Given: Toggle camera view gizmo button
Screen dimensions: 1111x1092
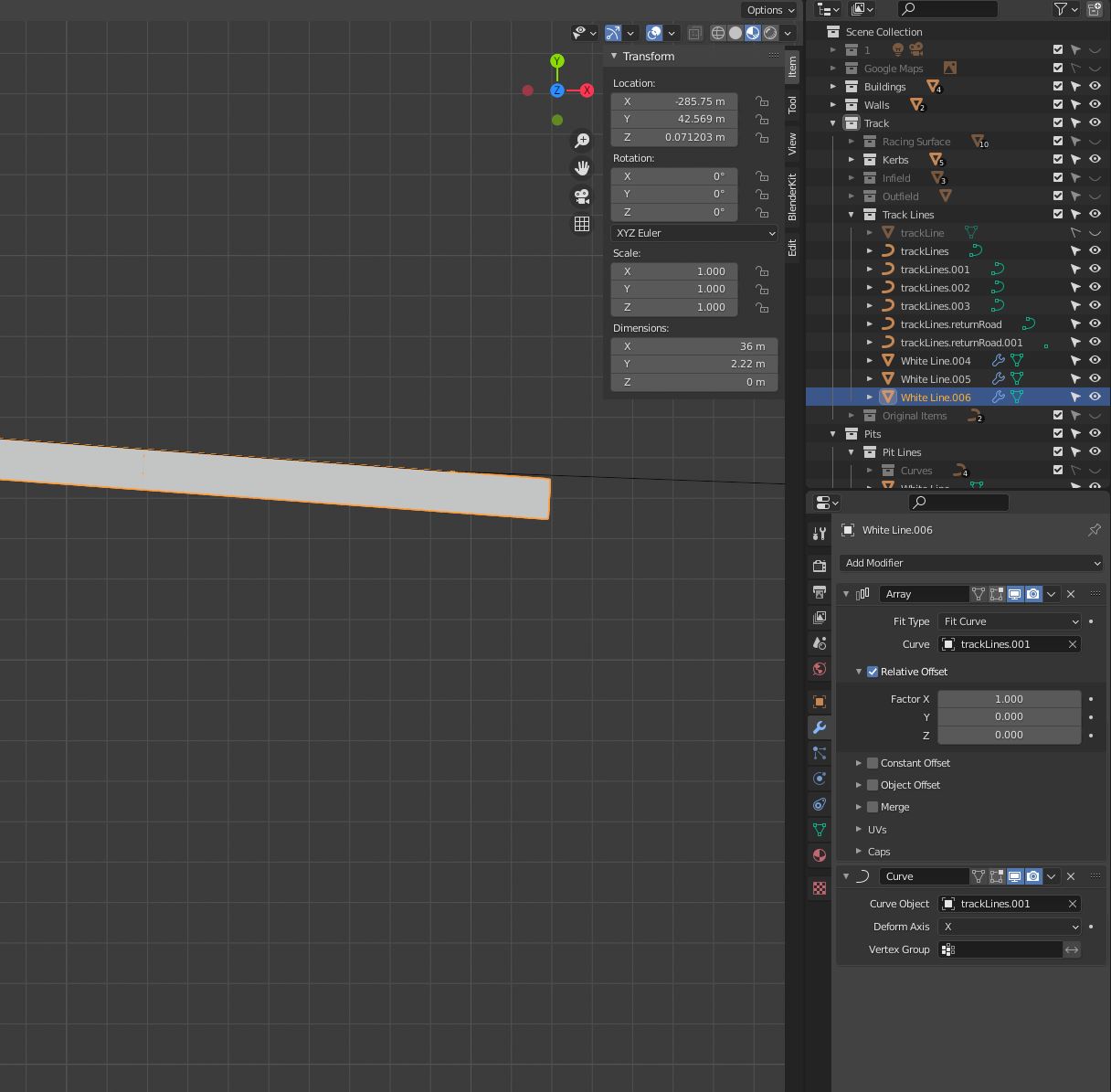Looking at the screenshot, I should [582, 196].
